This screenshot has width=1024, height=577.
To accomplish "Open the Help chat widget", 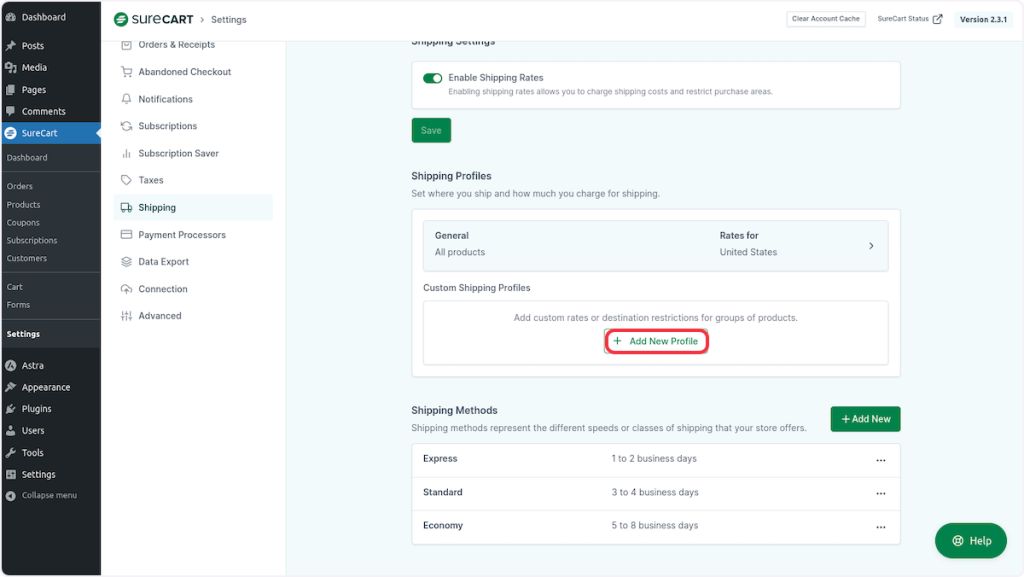I will point(971,541).
